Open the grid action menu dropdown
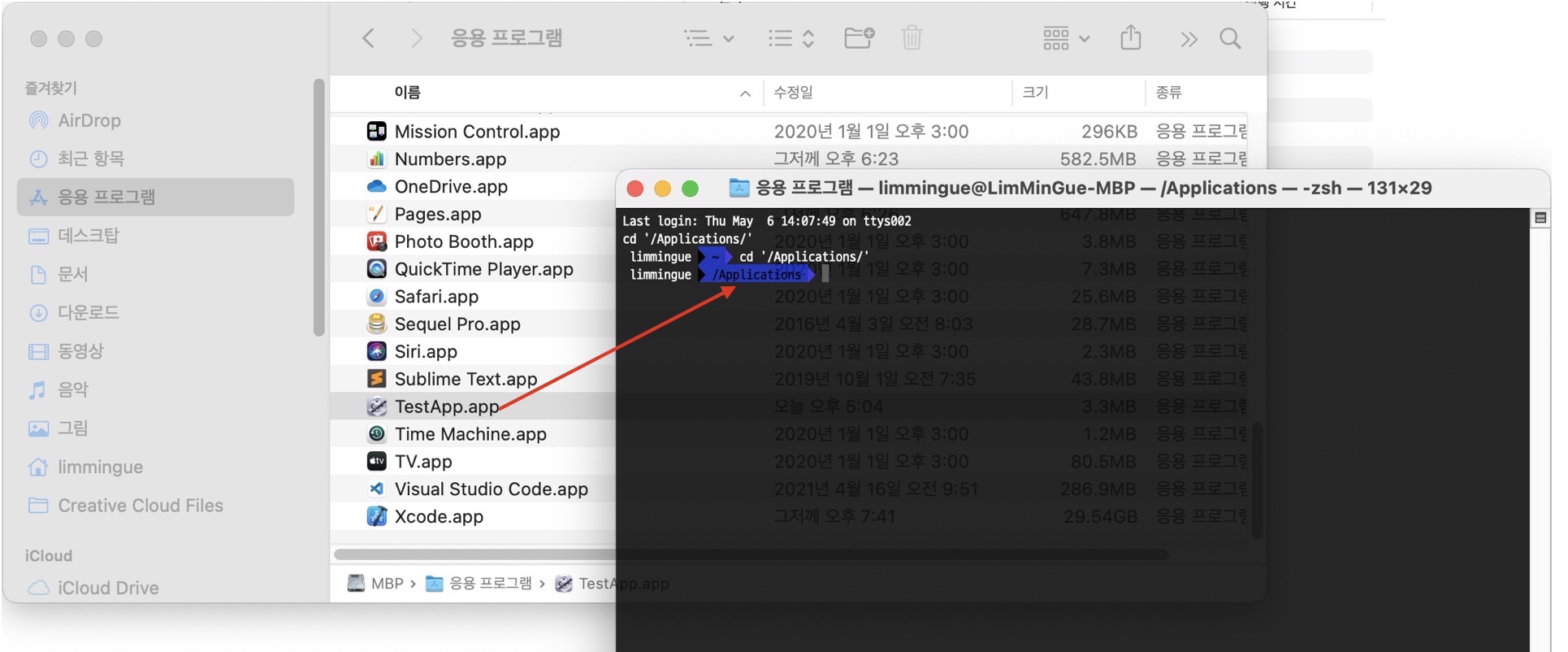This screenshot has width=1568, height=652. [x=1066, y=38]
